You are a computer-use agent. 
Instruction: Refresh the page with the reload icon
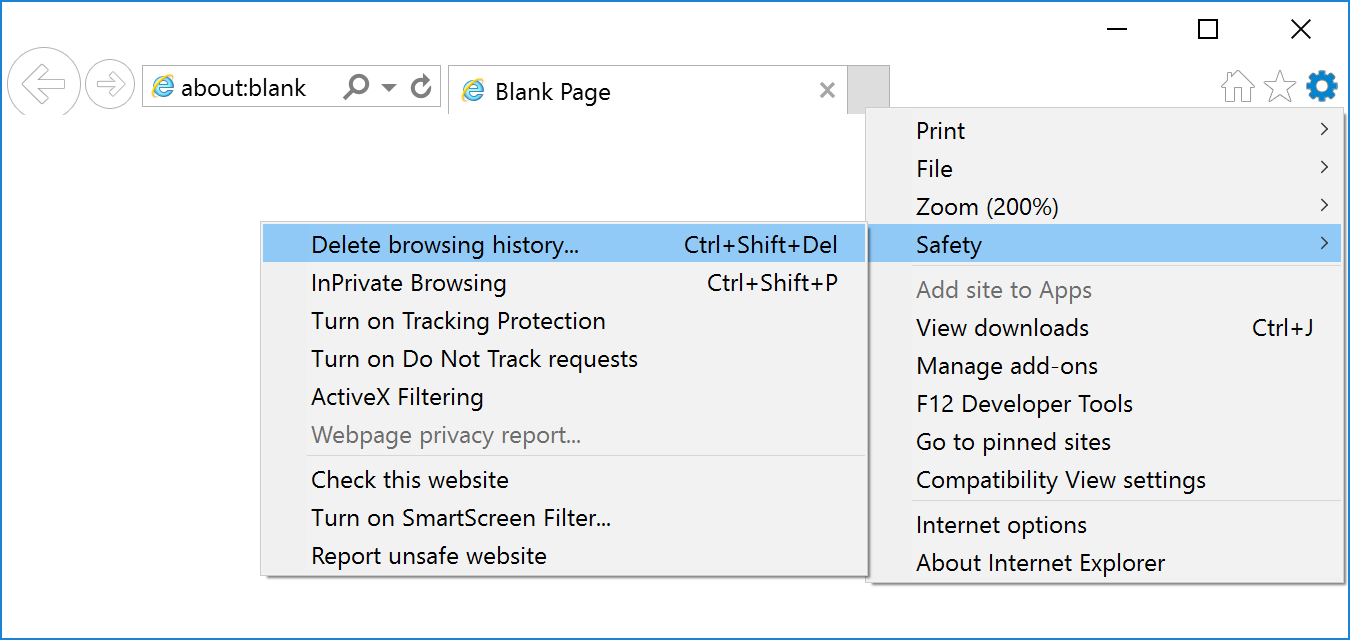[x=422, y=87]
